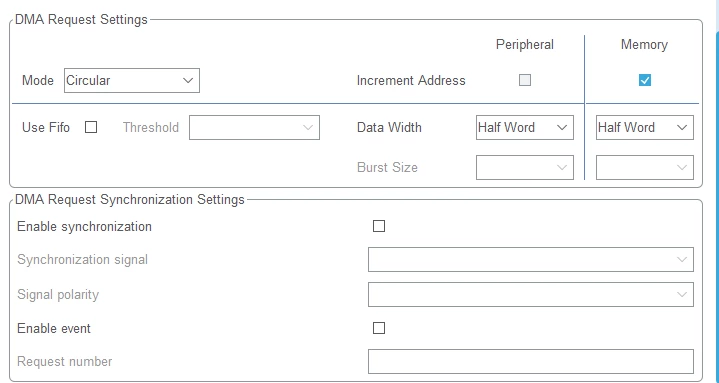Expand the Synchronization signal dropdown

531,259
